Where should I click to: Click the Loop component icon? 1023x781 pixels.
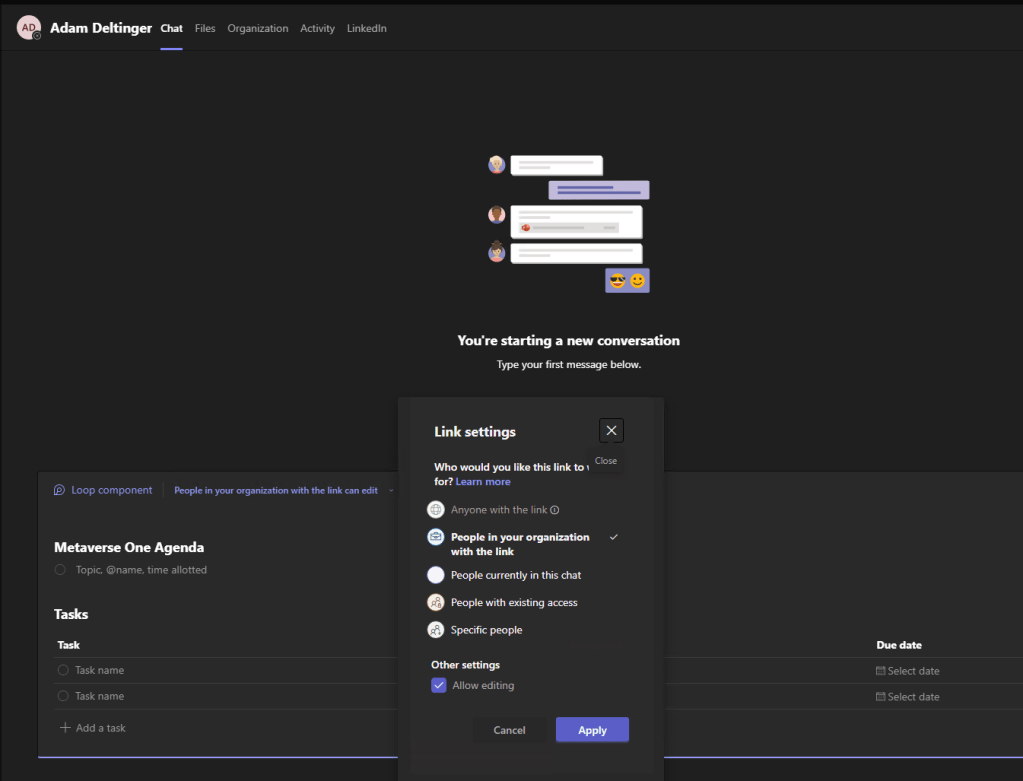(x=60, y=490)
